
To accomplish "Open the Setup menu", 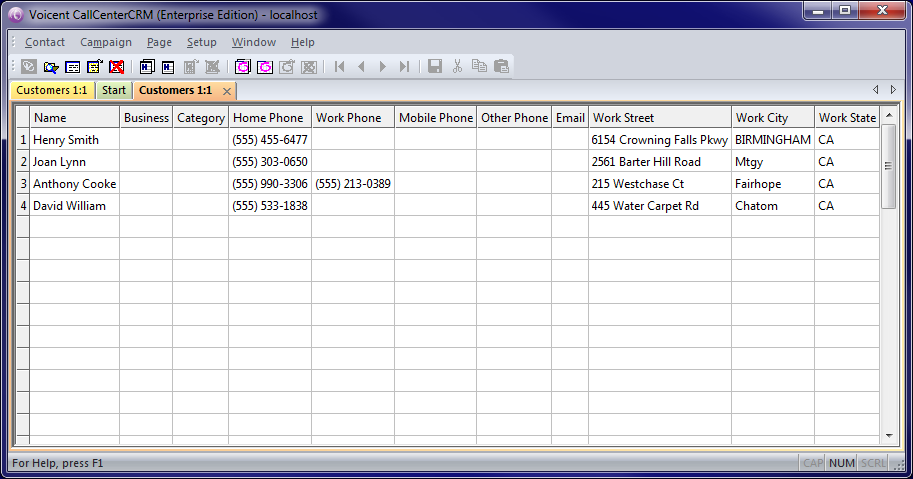I will tap(201, 42).
